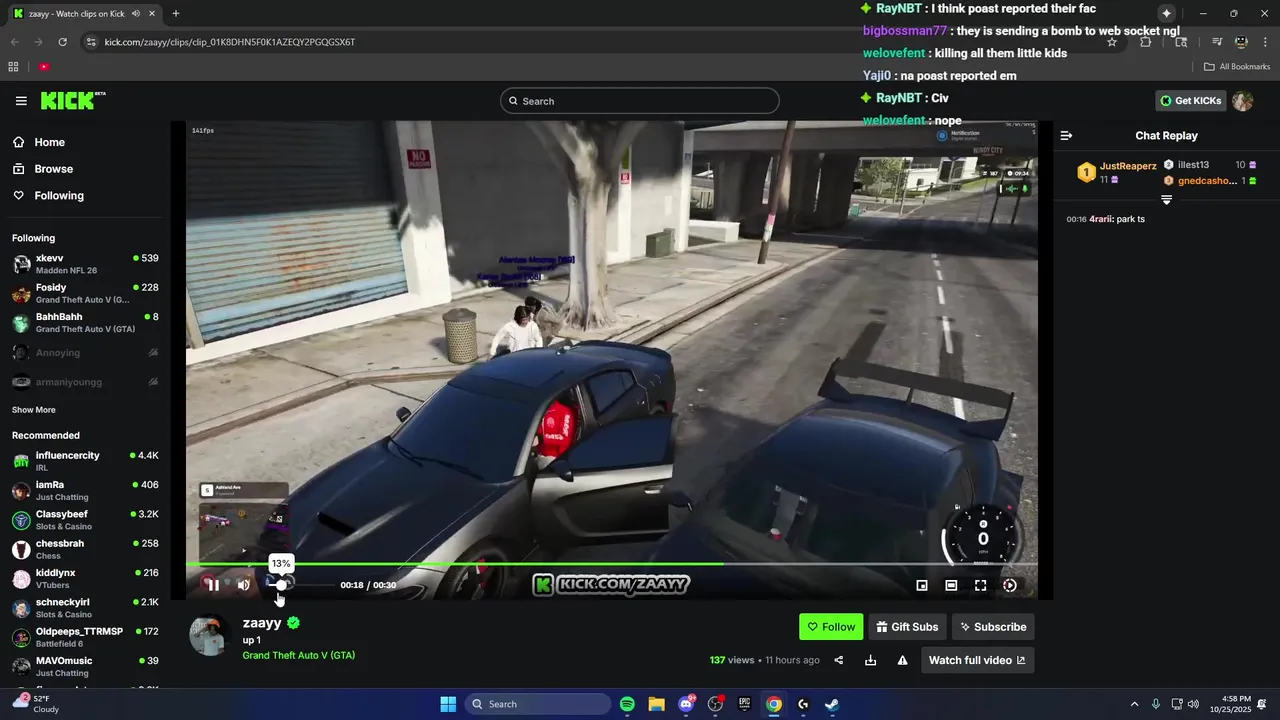Viewport: 1280px width, 720px height.
Task: Go back in browser history
Action: (14, 42)
